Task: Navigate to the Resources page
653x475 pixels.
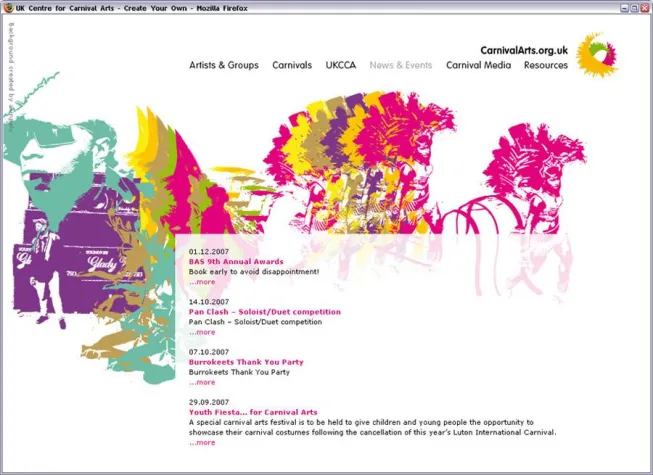Action: (546, 65)
